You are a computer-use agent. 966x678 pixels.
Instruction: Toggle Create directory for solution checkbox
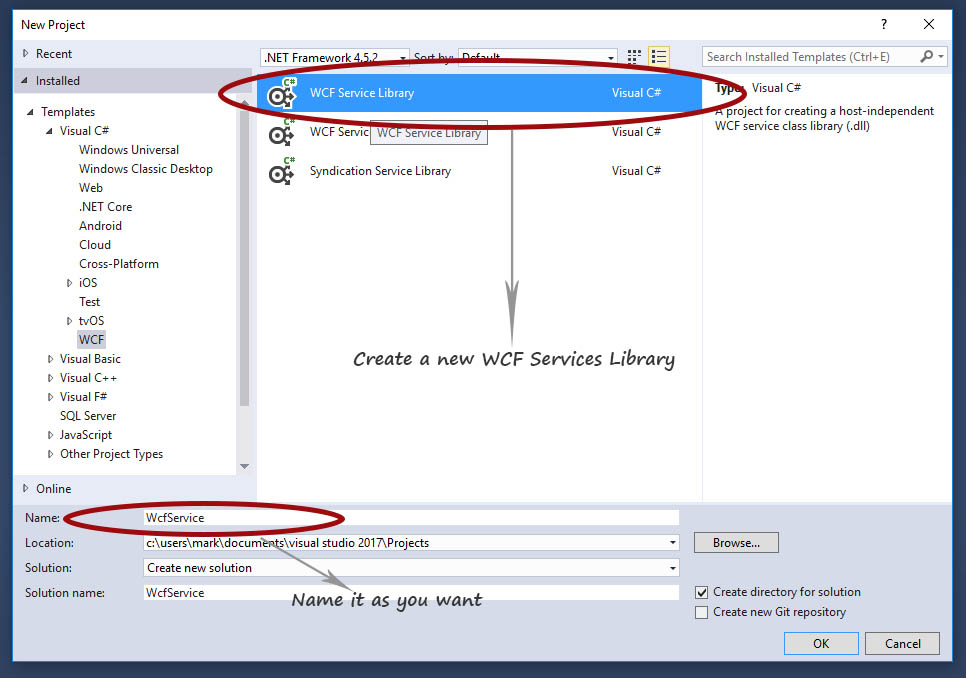[x=701, y=592]
